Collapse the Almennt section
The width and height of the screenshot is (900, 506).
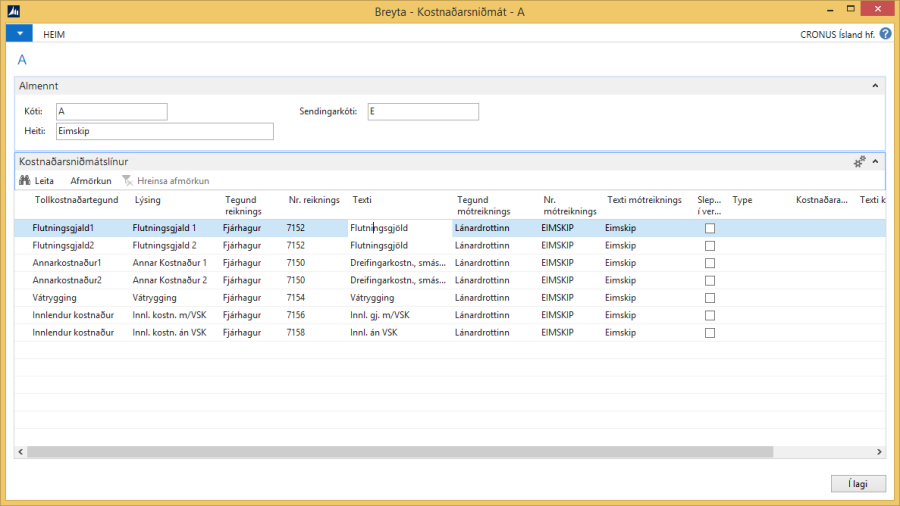click(875, 87)
